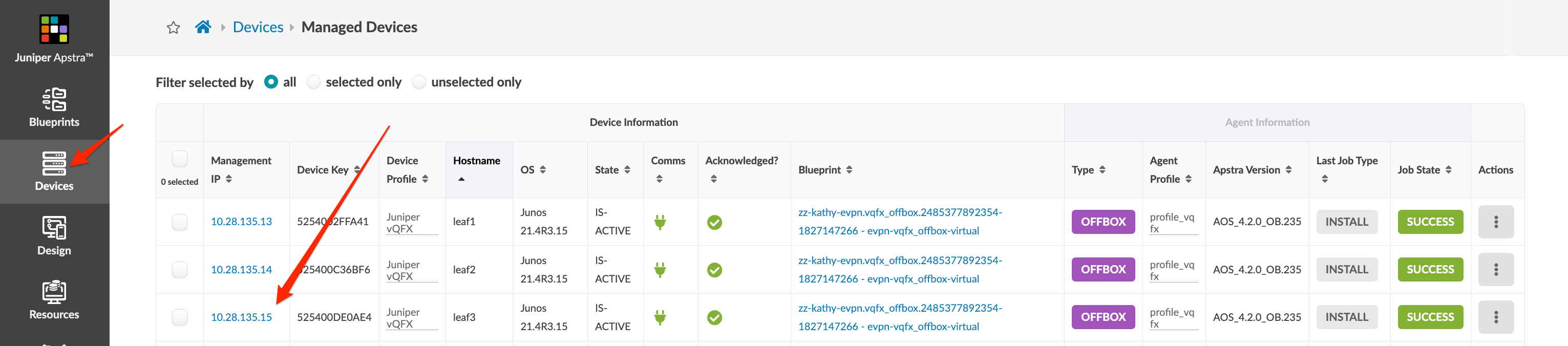Open the Resources sidebar section

pos(54,300)
